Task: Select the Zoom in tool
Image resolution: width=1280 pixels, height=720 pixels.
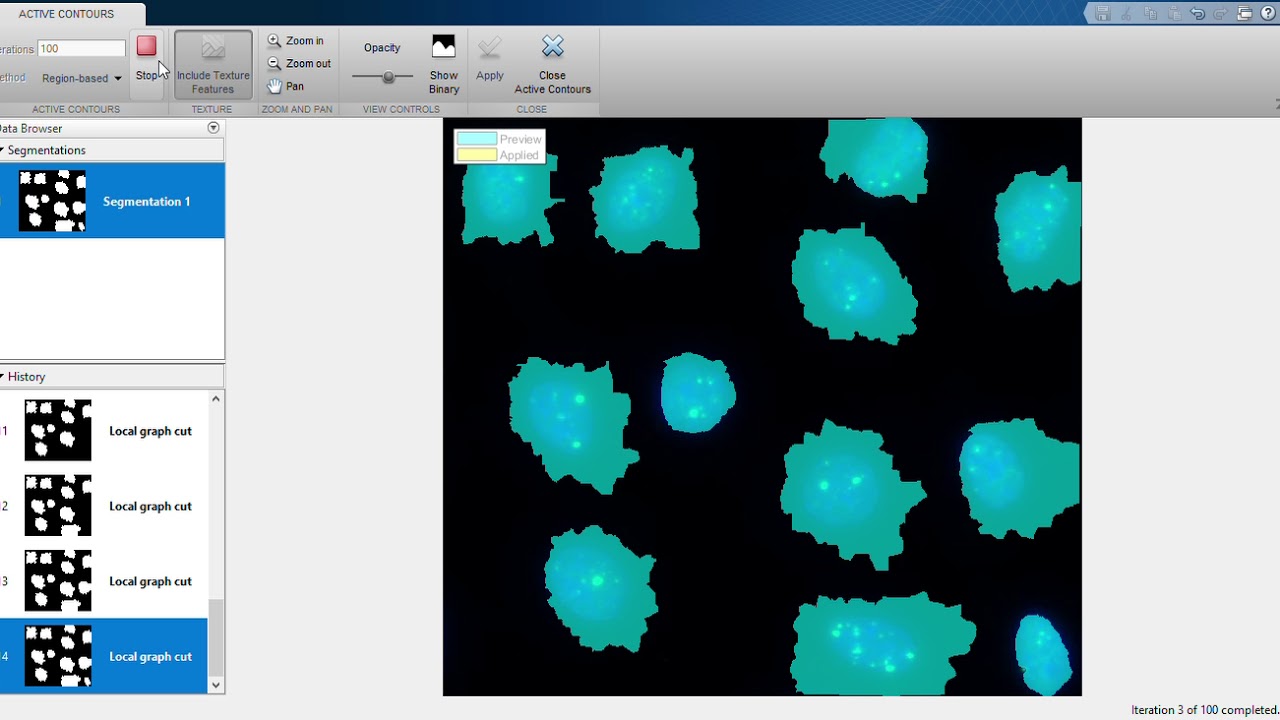Action: point(296,41)
